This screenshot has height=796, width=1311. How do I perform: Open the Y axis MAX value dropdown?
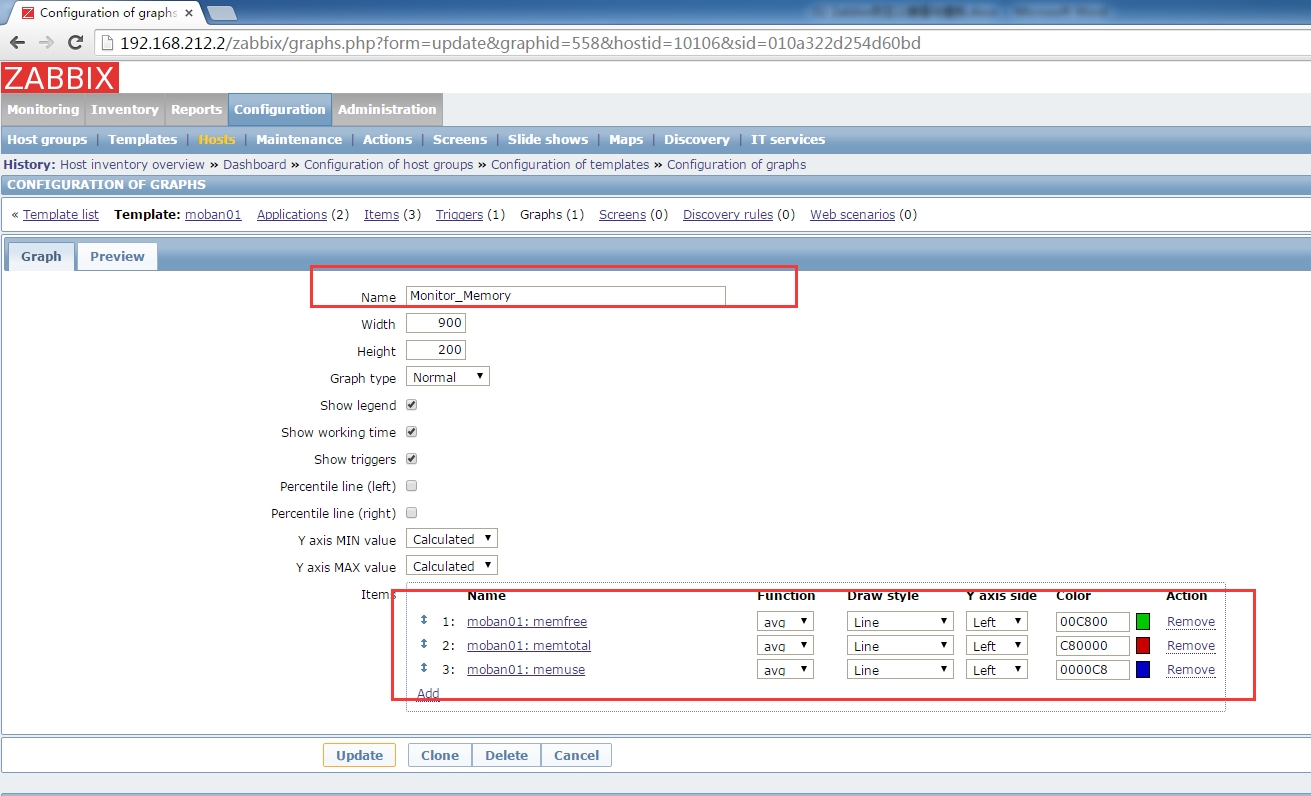[x=452, y=566]
